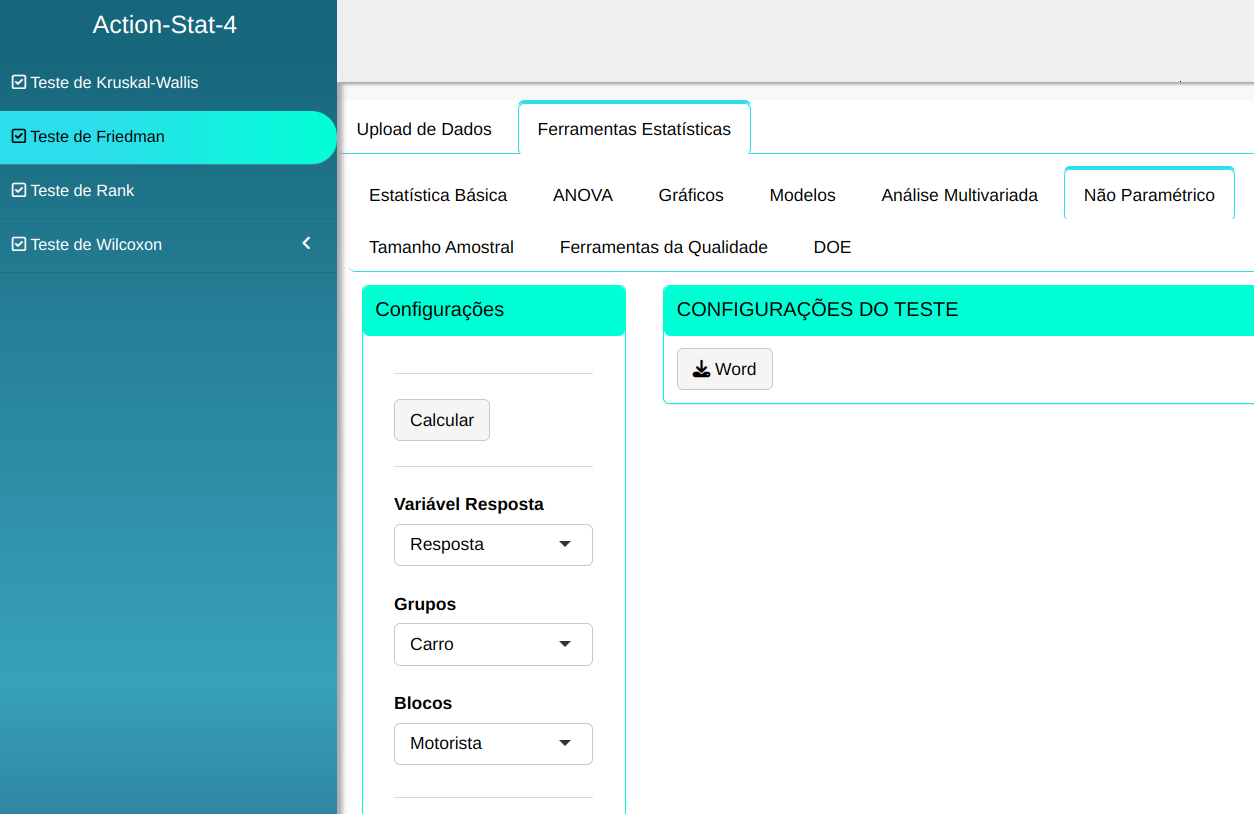Open the Variável Resposta dropdown
Screen dimensions: 1254x814
tap(493, 545)
